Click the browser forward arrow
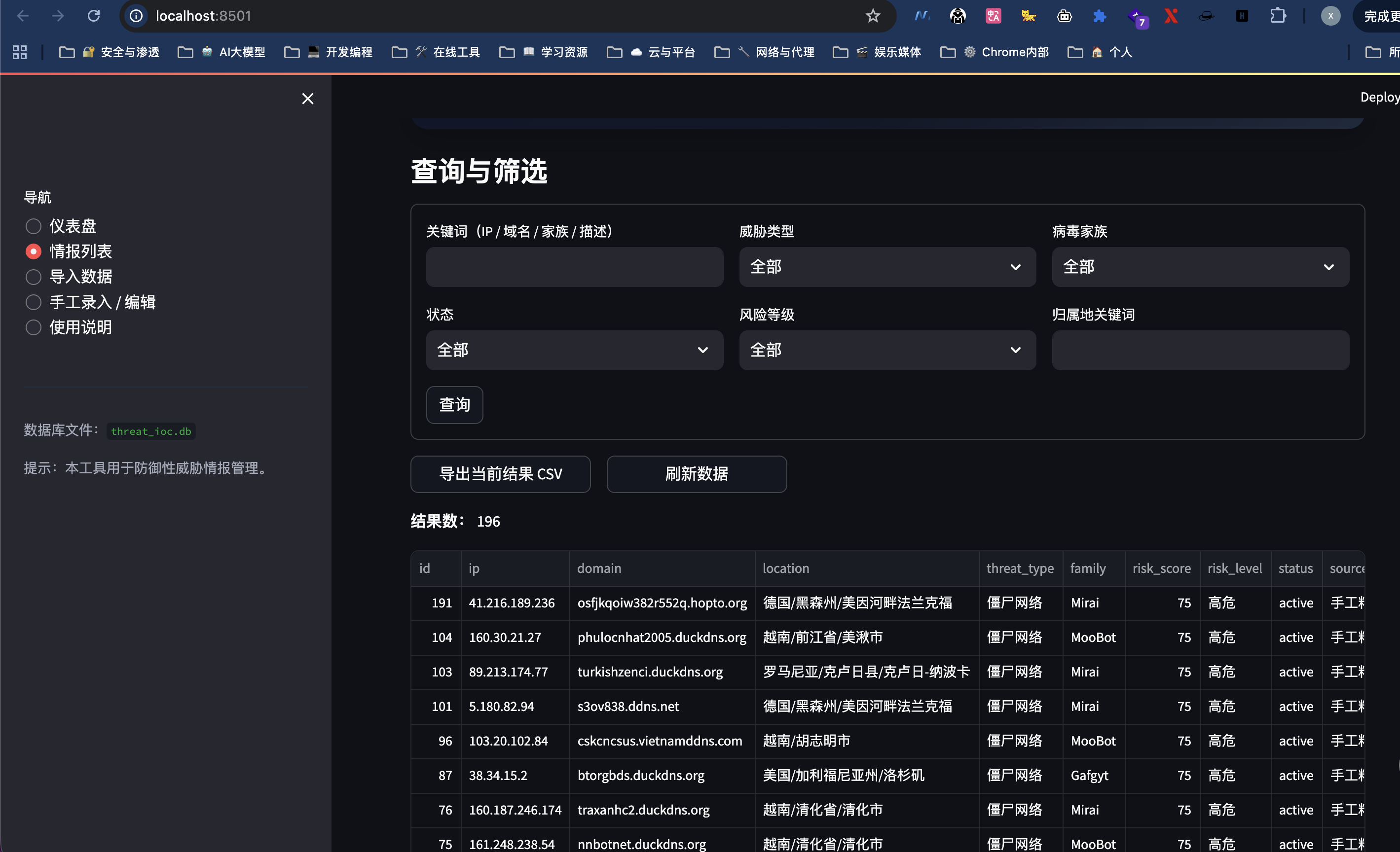This screenshot has width=1400, height=852. (x=58, y=16)
